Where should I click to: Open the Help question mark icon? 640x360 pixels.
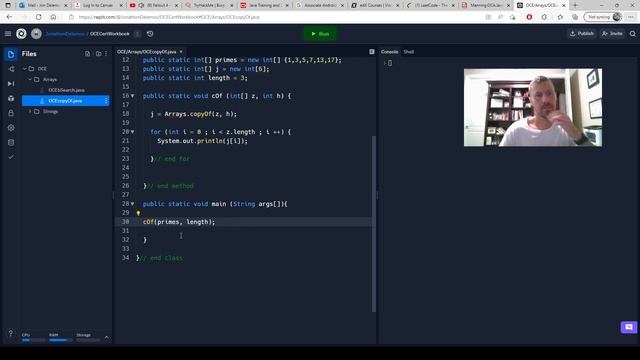point(11,333)
